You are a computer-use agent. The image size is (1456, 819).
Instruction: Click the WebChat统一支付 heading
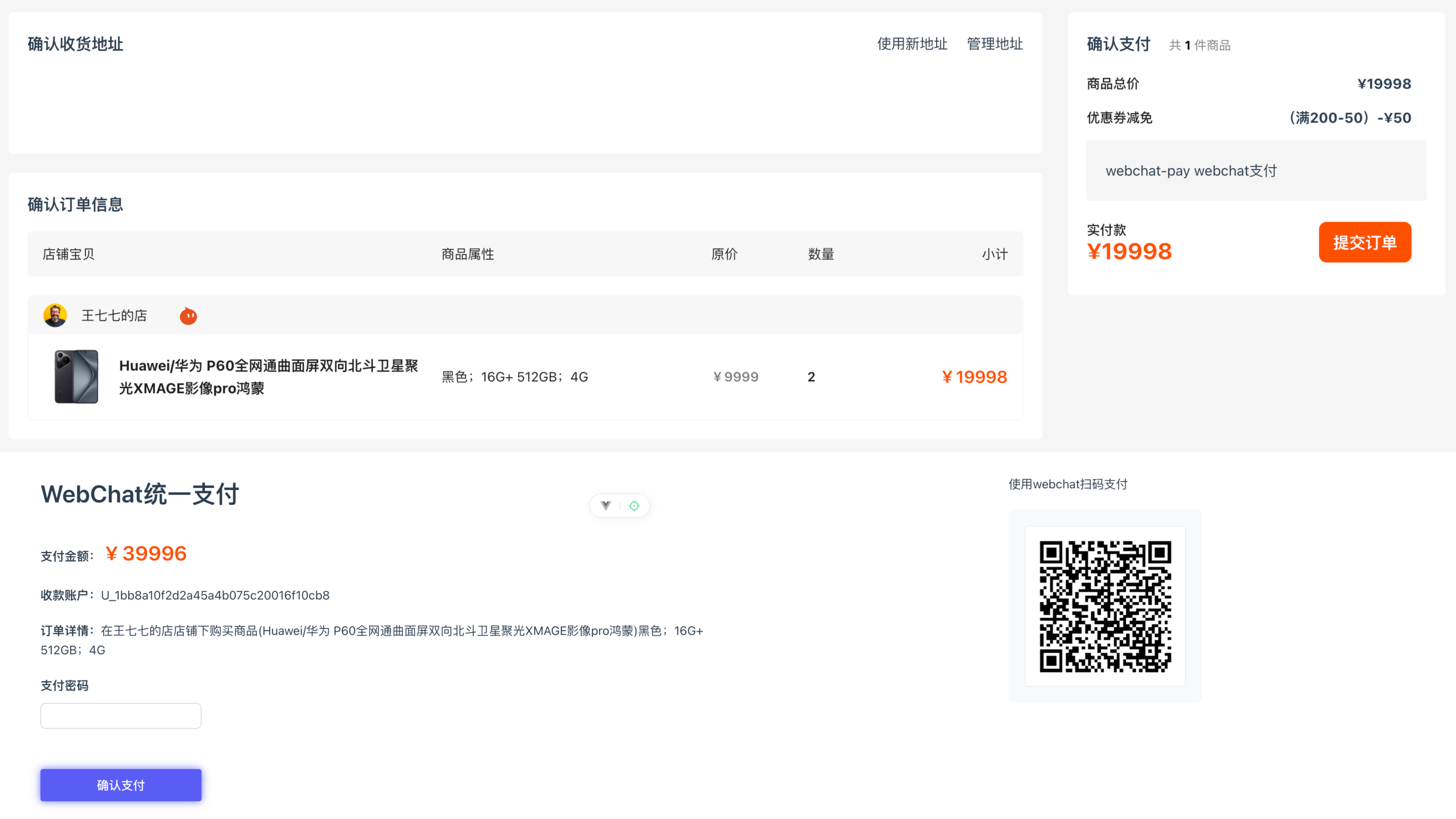[x=140, y=494]
